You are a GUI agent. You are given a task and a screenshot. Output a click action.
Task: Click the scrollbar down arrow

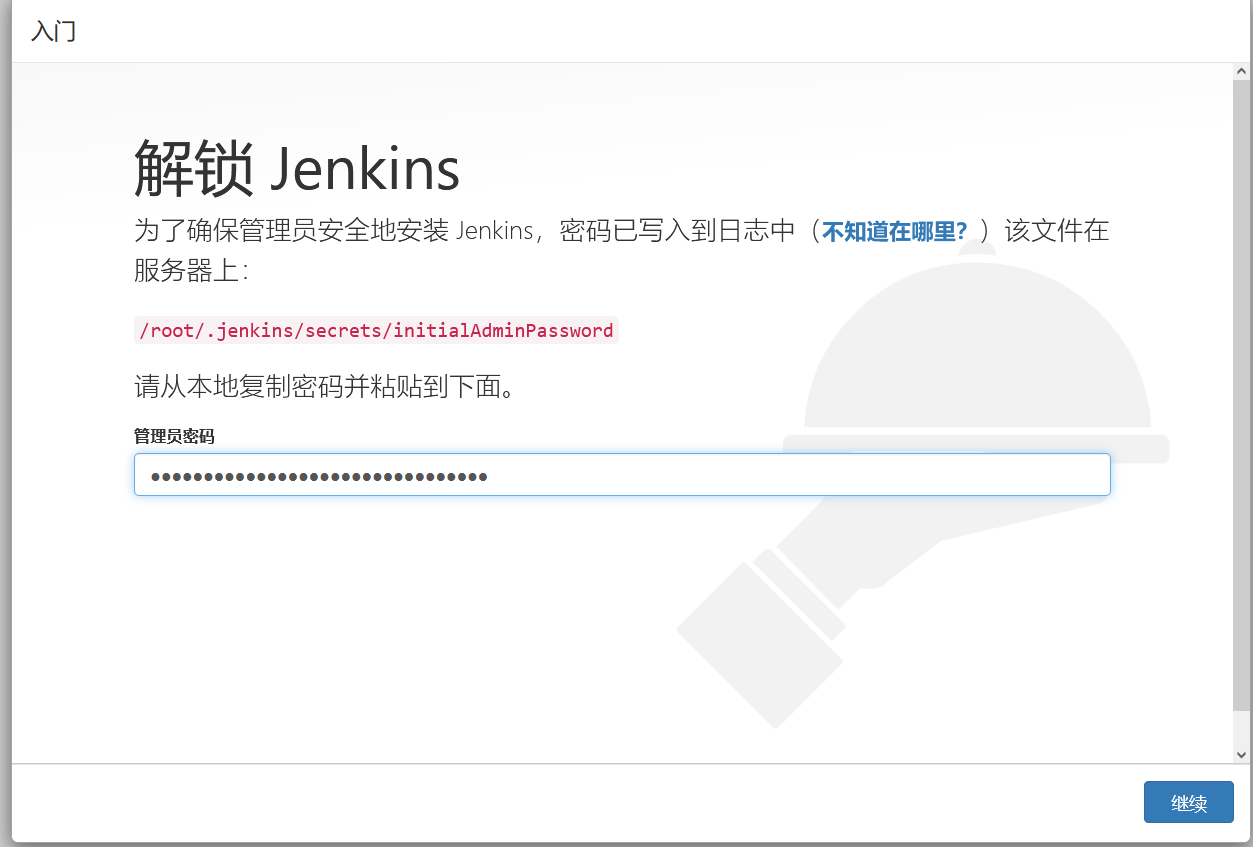tap(1239, 755)
